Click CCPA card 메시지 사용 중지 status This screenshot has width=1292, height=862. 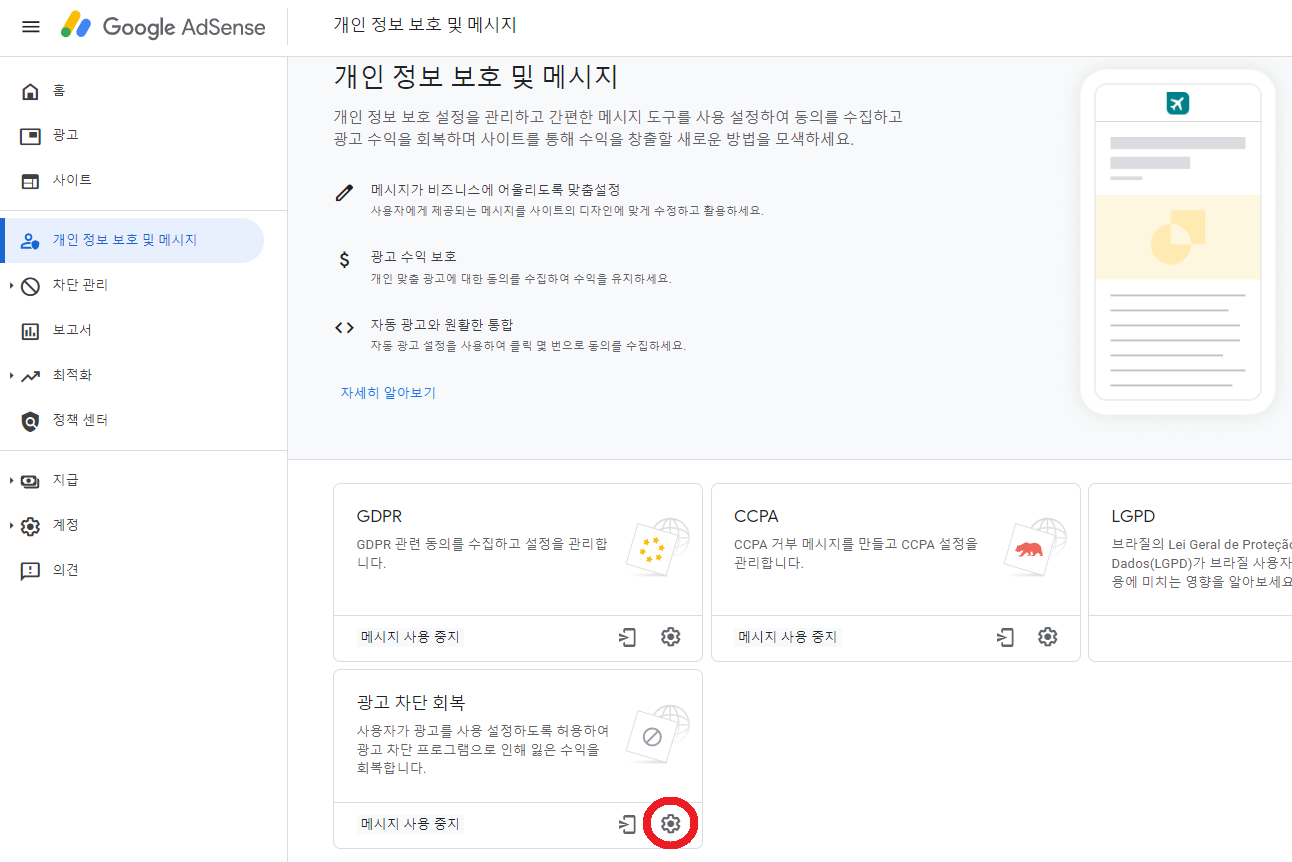[x=787, y=637]
